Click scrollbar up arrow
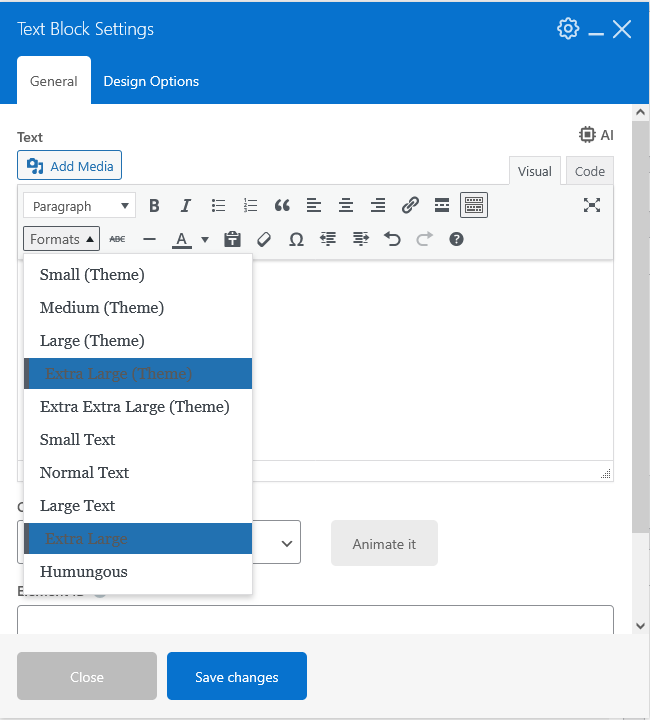Viewport: 650px width, 720px height. (x=641, y=112)
